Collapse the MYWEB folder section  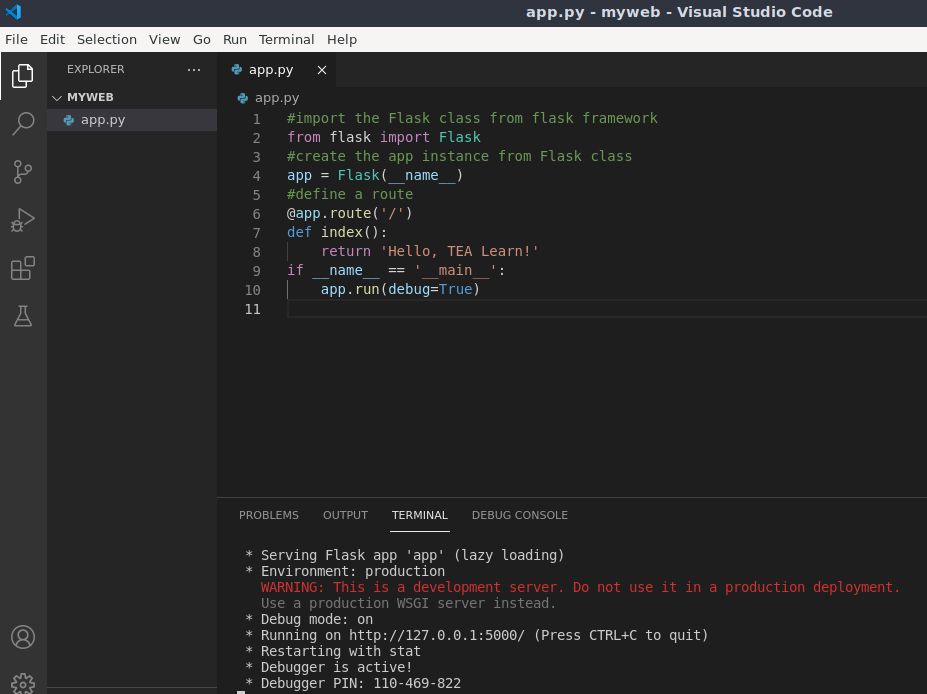[x=57, y=98]
